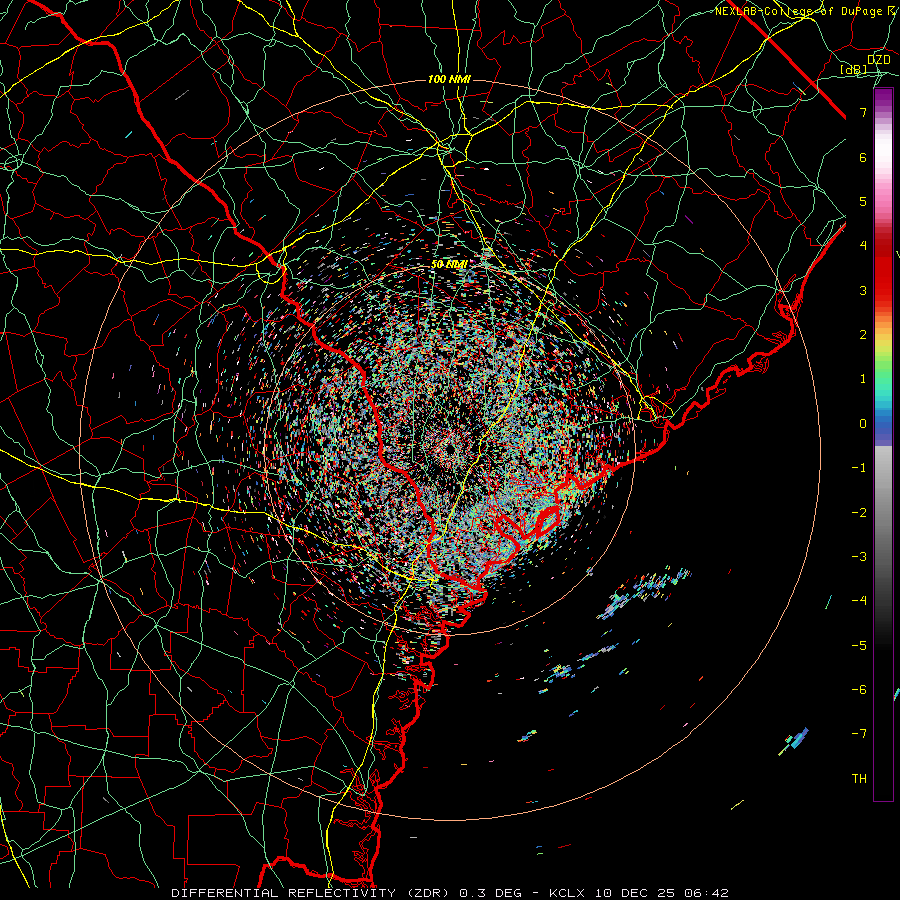This screenshot has height=900, width=900.
Task: Click the '3' value on the color scale
Action: point(863,290)
